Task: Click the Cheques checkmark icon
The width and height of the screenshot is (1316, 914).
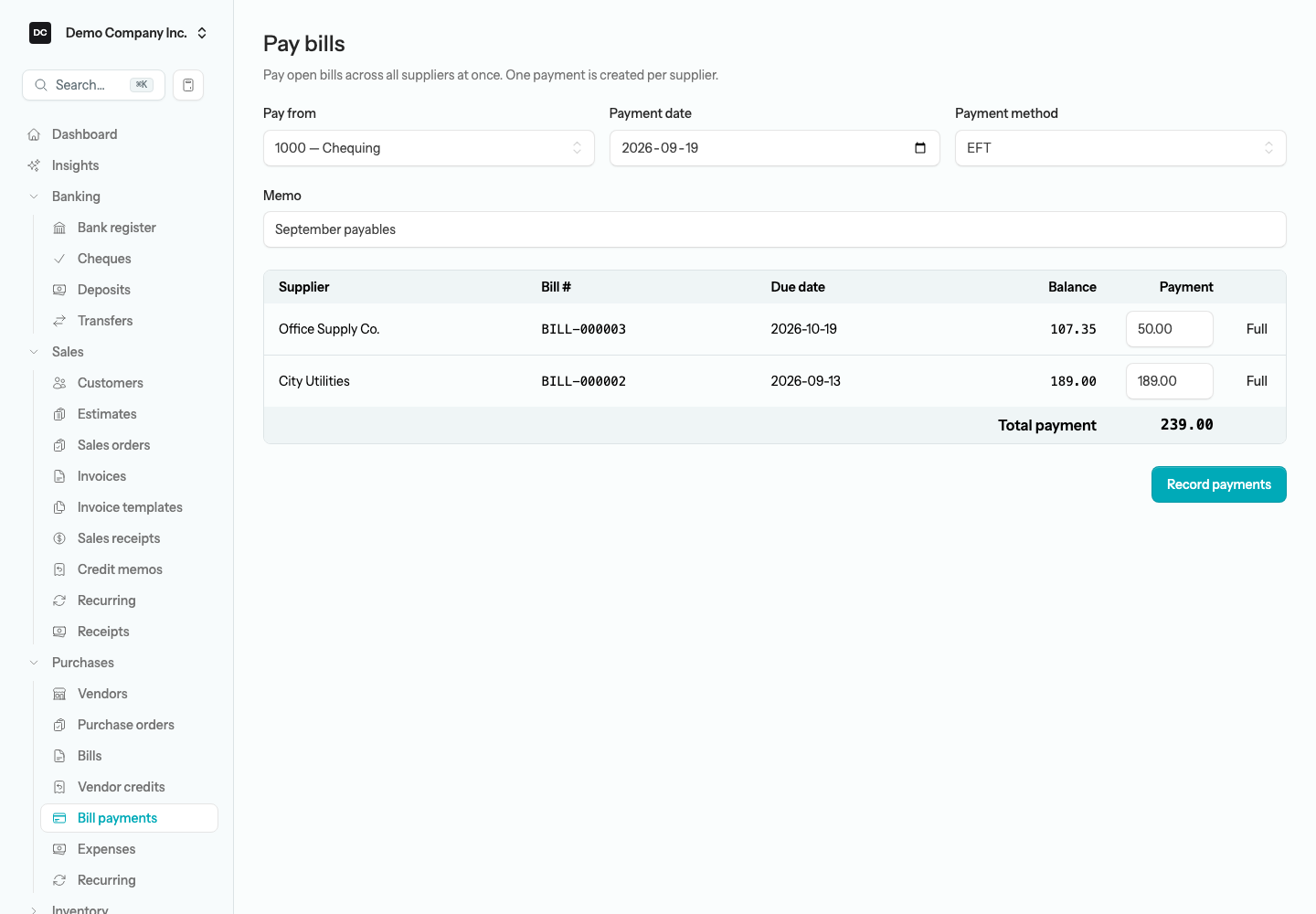Action: click(59, 259)
